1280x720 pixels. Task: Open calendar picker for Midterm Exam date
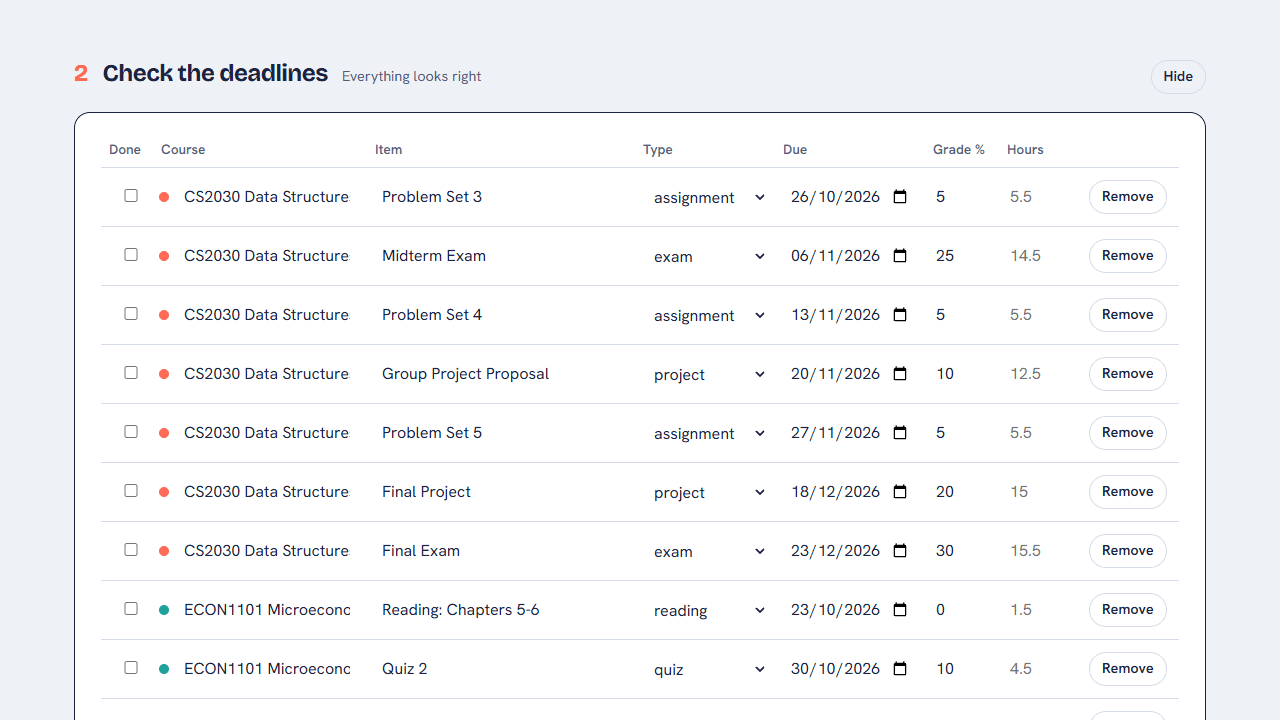900,256
